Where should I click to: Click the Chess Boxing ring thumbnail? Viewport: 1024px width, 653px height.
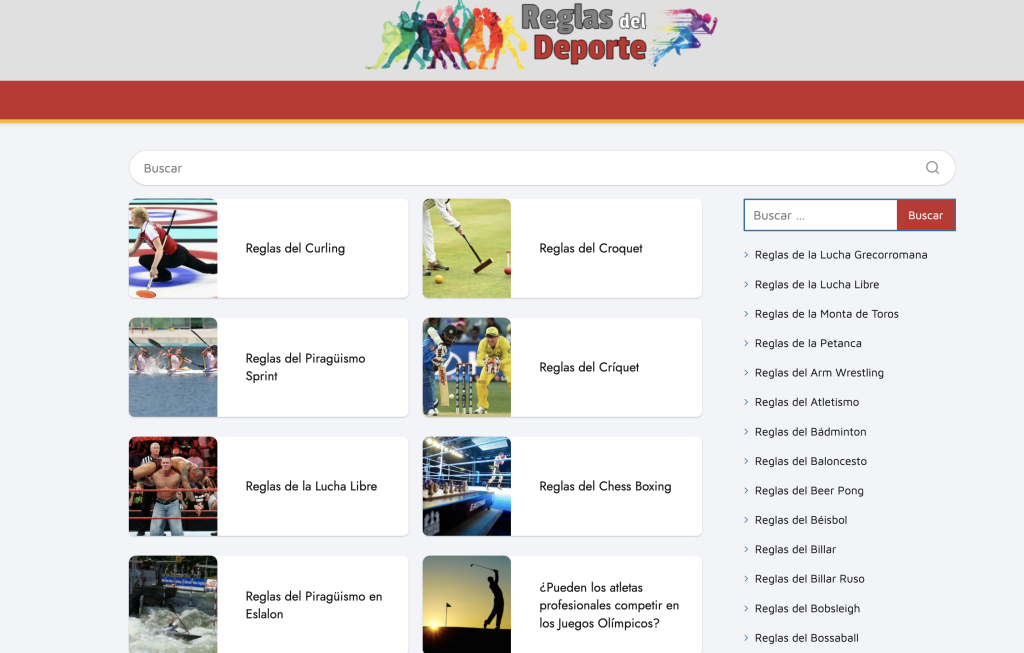coord(466,486)
